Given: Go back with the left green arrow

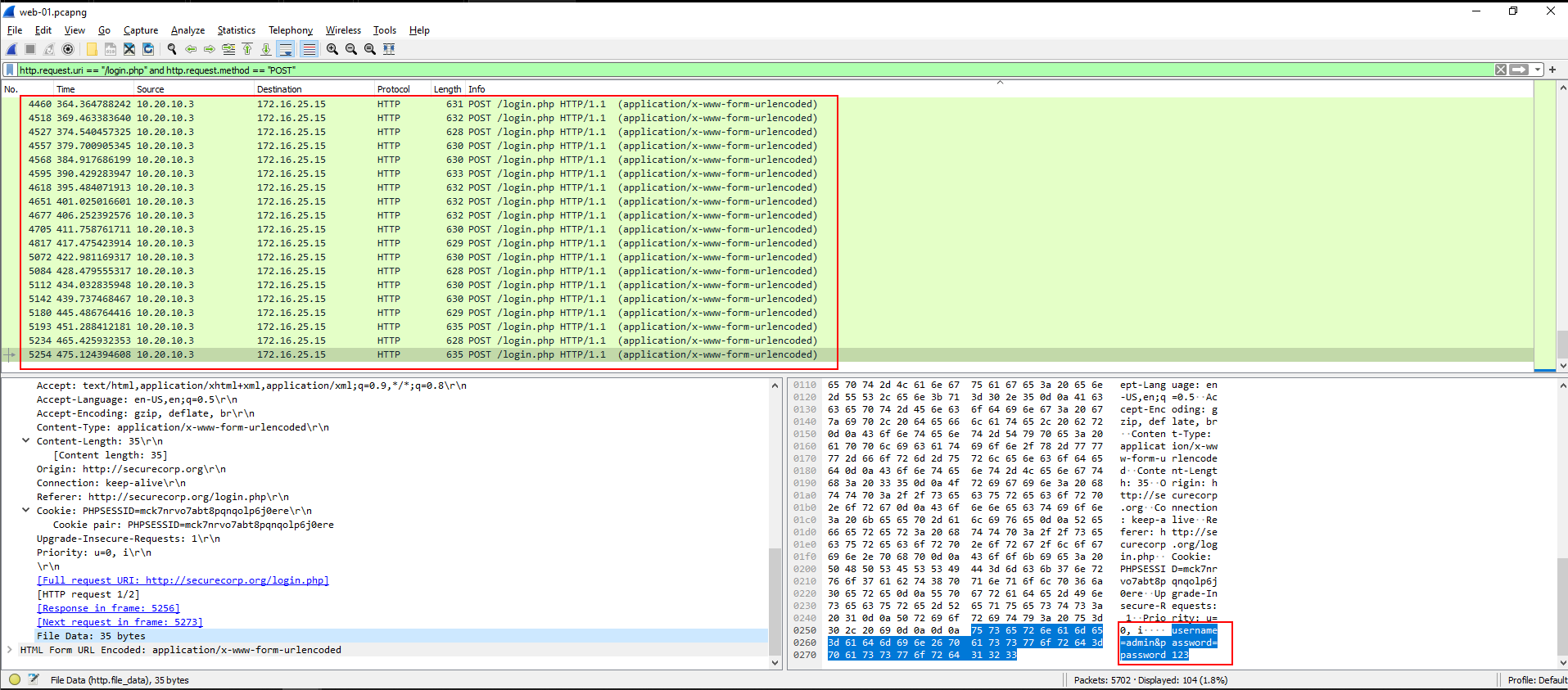Looking at the screenshot, I should pyautogui.click(x=191, y=49).
